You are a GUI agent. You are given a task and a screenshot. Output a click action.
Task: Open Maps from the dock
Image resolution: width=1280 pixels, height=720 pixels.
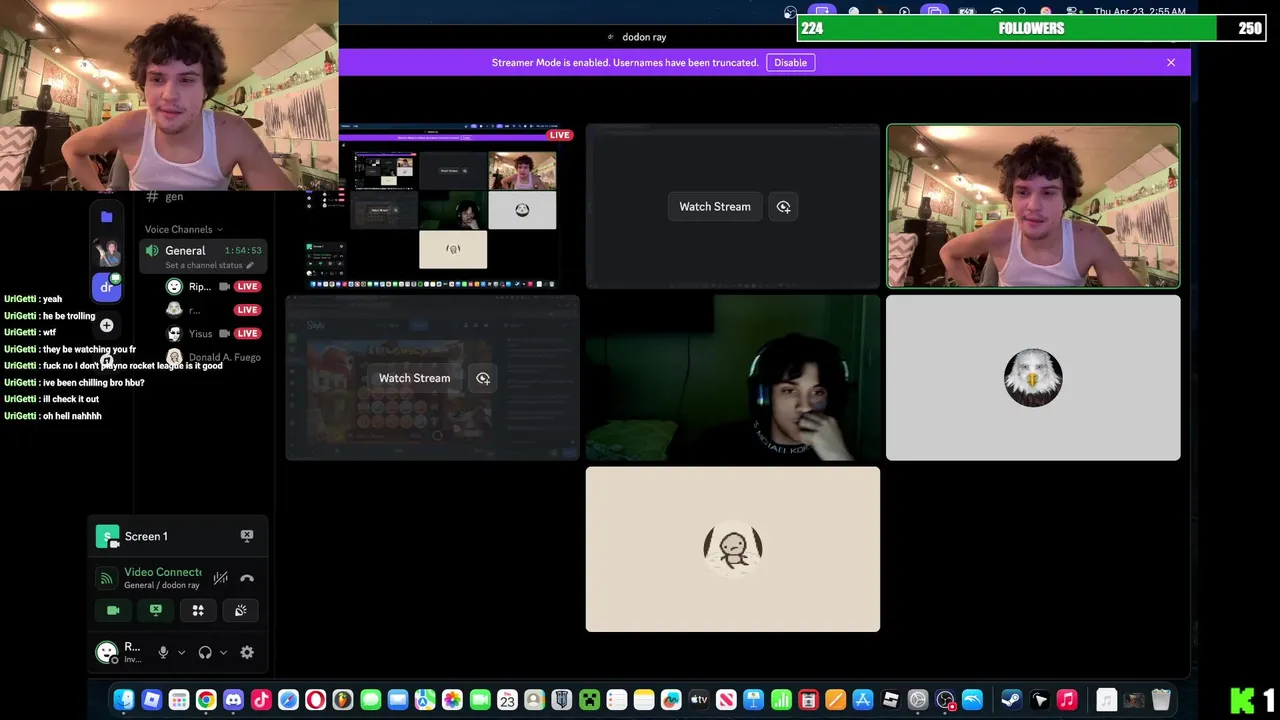(425, 700)
